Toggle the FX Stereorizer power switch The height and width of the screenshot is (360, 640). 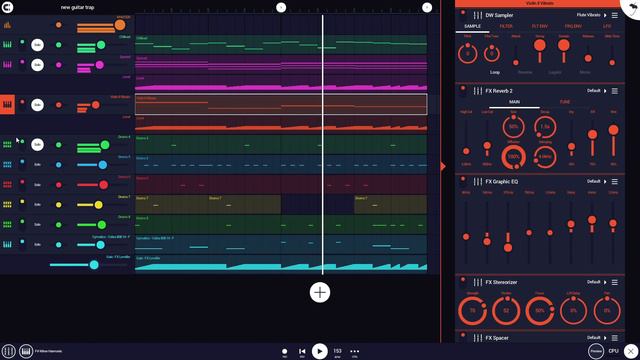[463, 282]
